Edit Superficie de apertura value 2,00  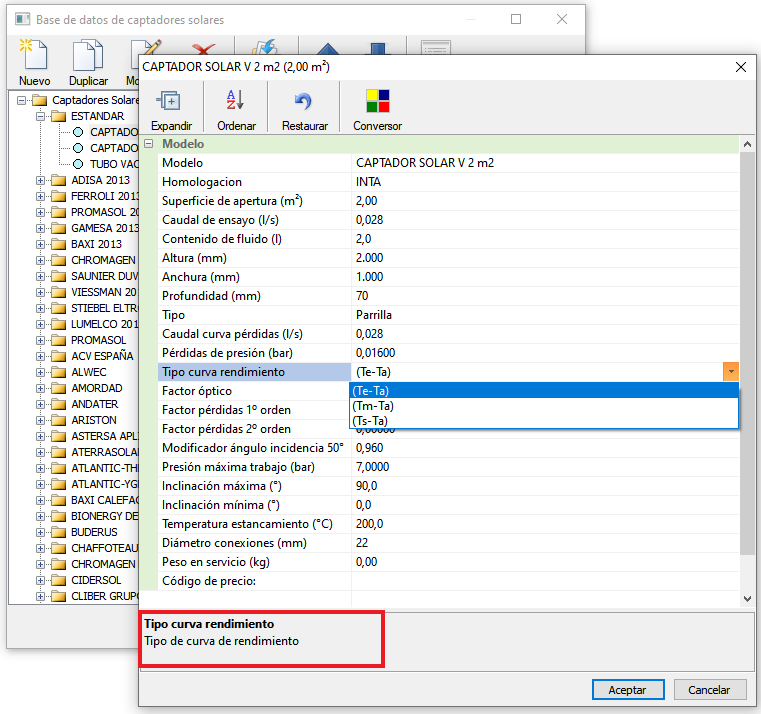(545, 201)
